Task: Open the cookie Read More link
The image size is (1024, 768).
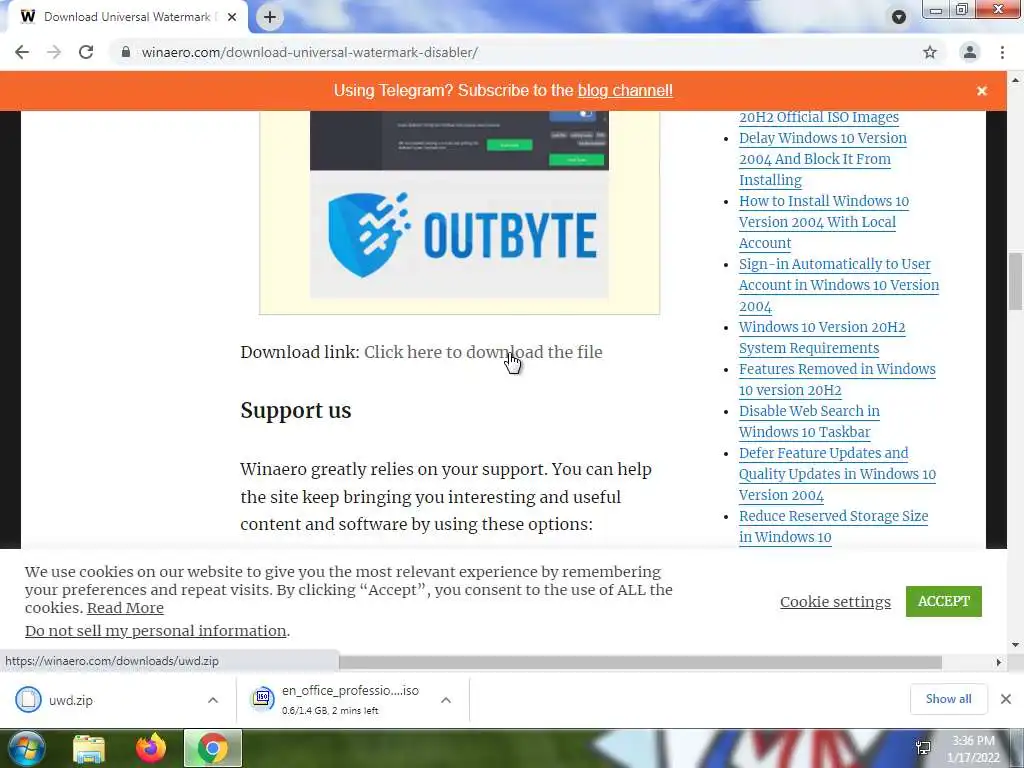Action: click(x=125, y=608)
